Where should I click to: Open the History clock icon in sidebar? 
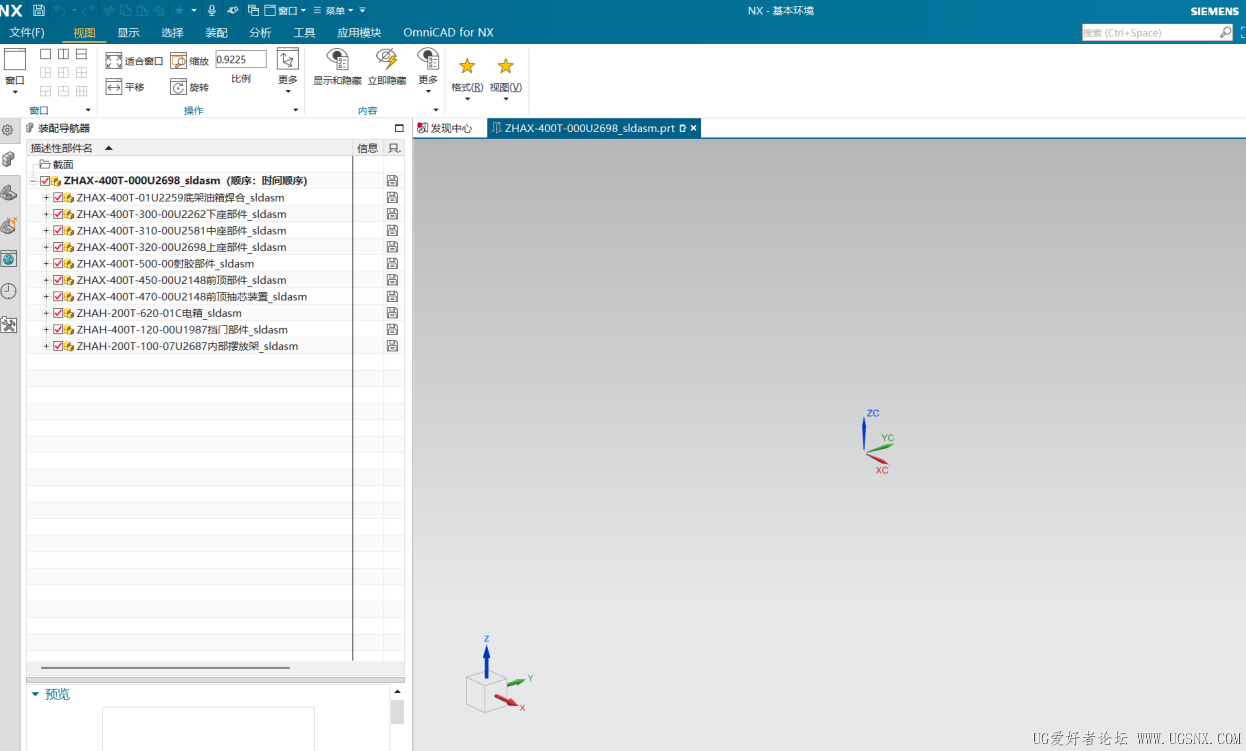pyautogui.click(x=9, y=291)
